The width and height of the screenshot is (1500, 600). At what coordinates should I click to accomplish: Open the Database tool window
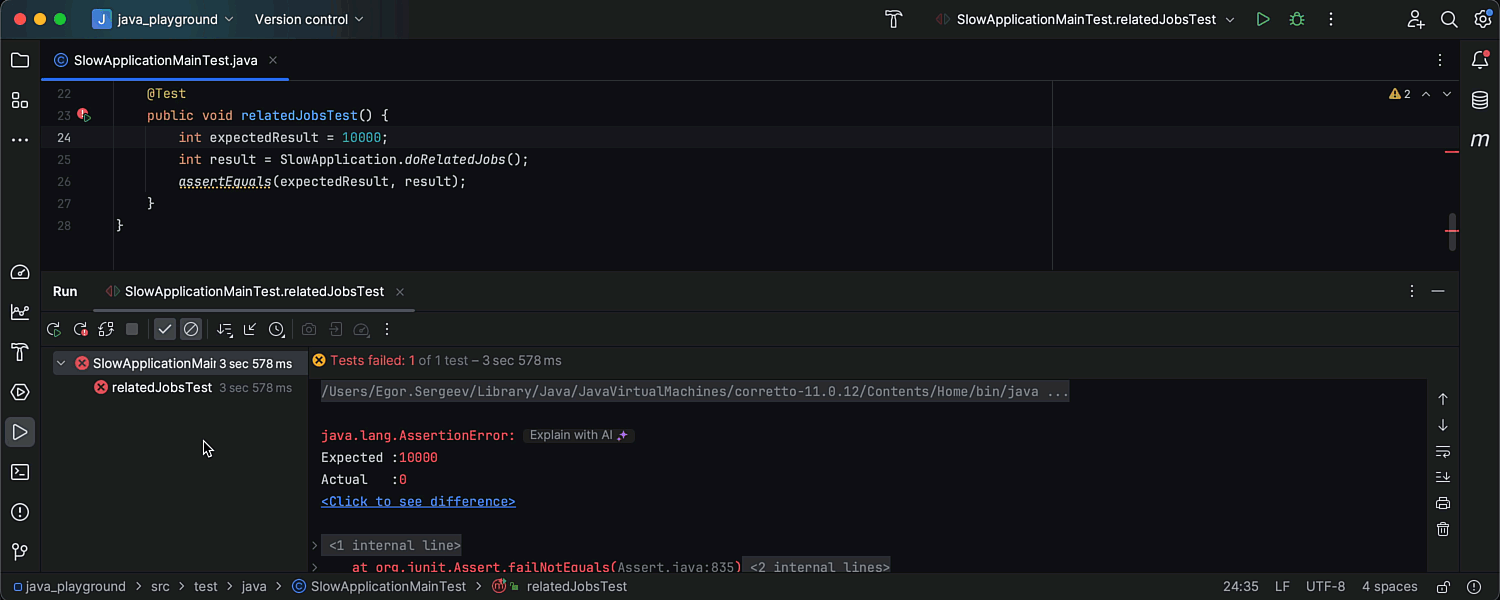1480,100
